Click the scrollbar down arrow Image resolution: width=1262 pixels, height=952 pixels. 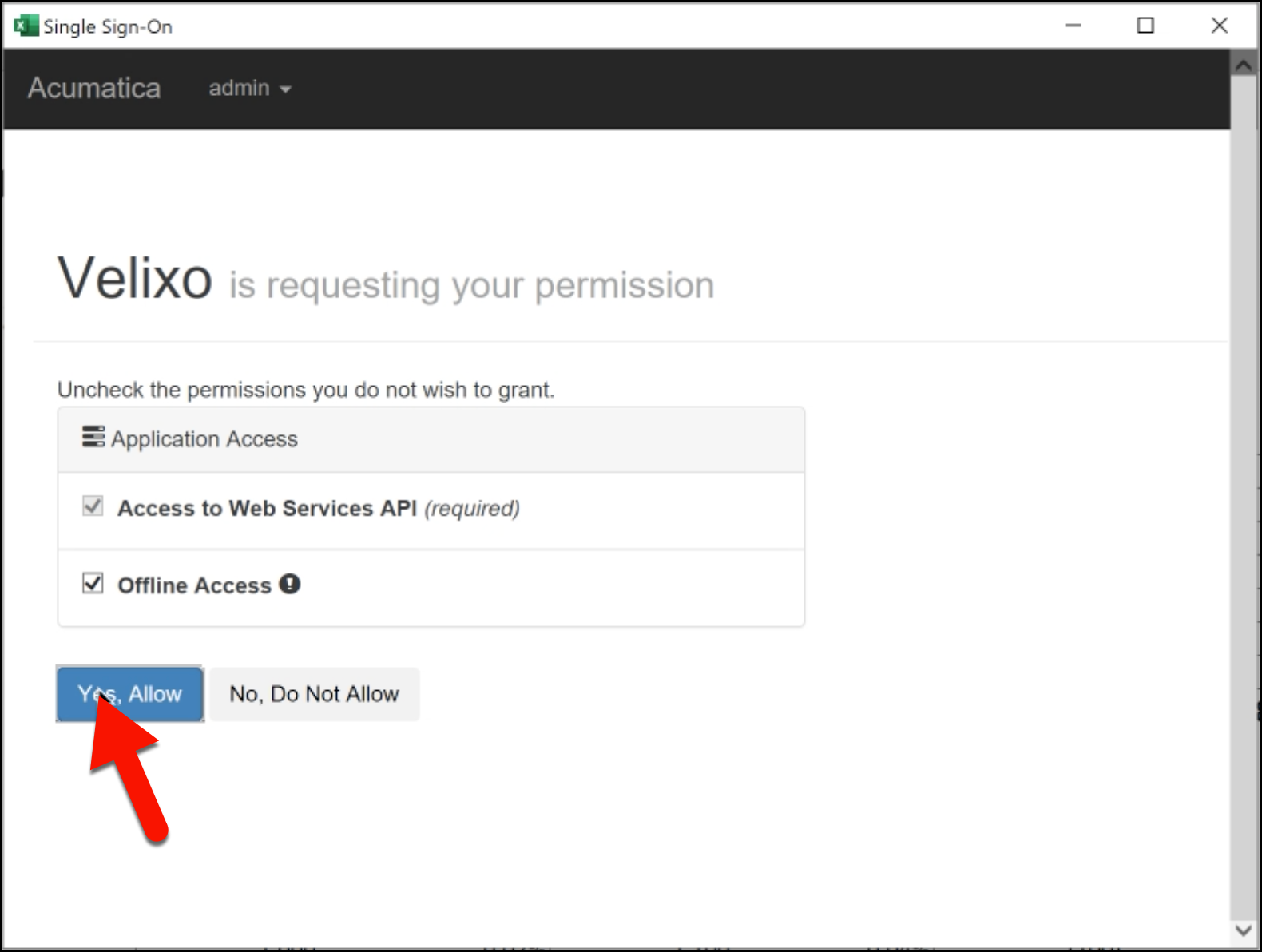coord(1243,930)
